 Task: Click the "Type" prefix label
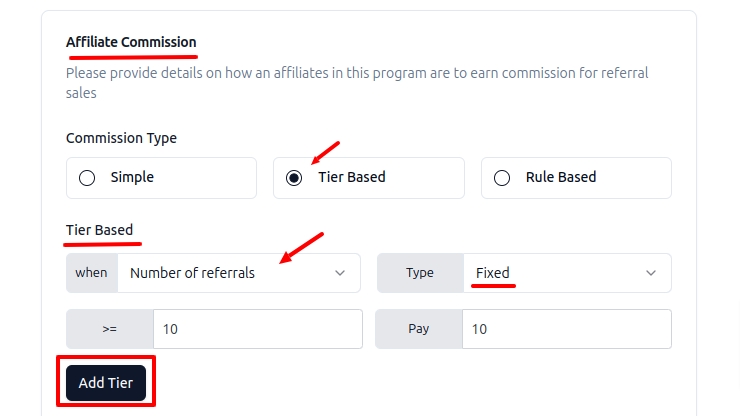pos(420,273)
